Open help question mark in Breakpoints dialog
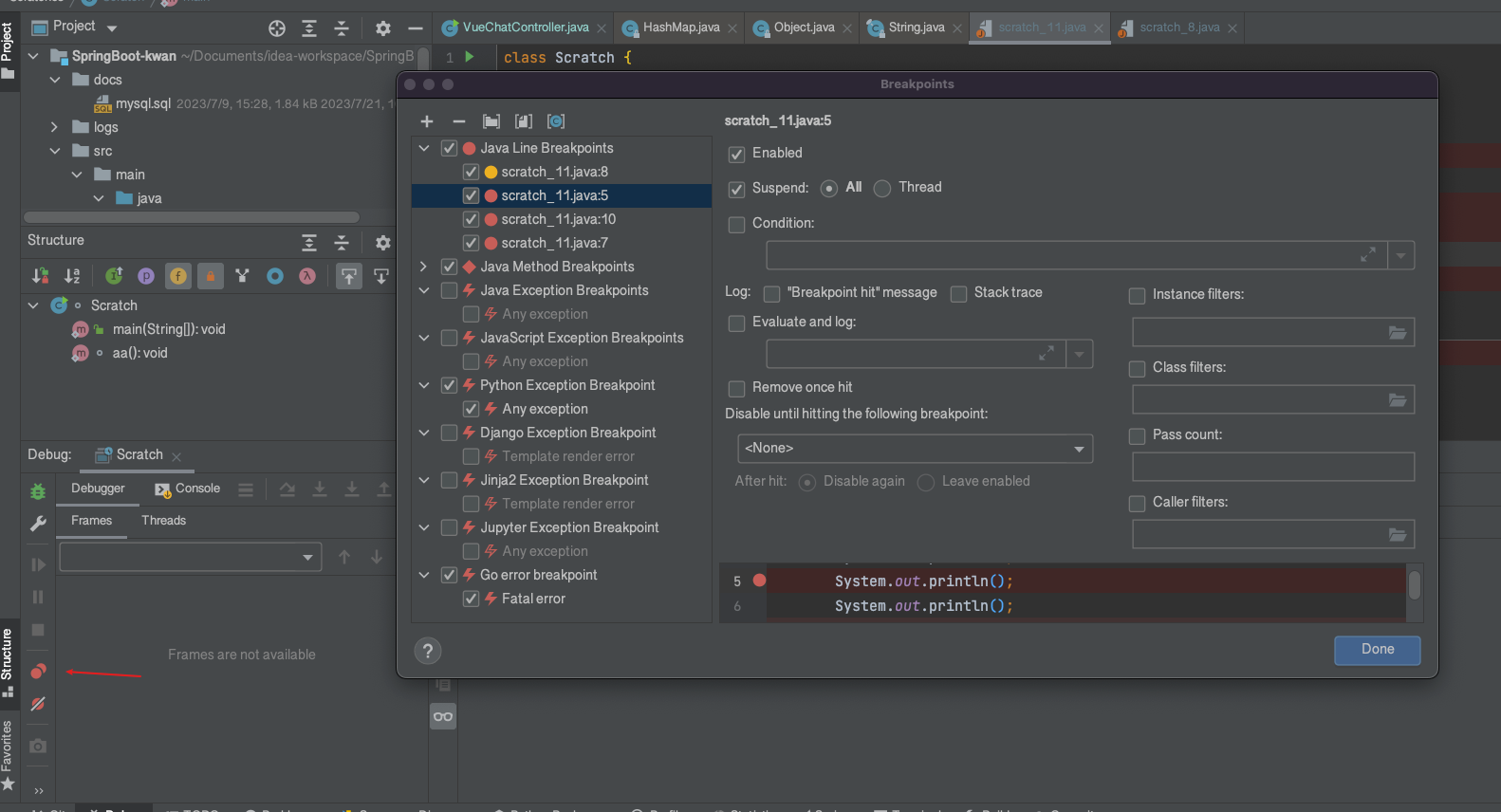Screen dimensions: 1501x812 [428, 651]
